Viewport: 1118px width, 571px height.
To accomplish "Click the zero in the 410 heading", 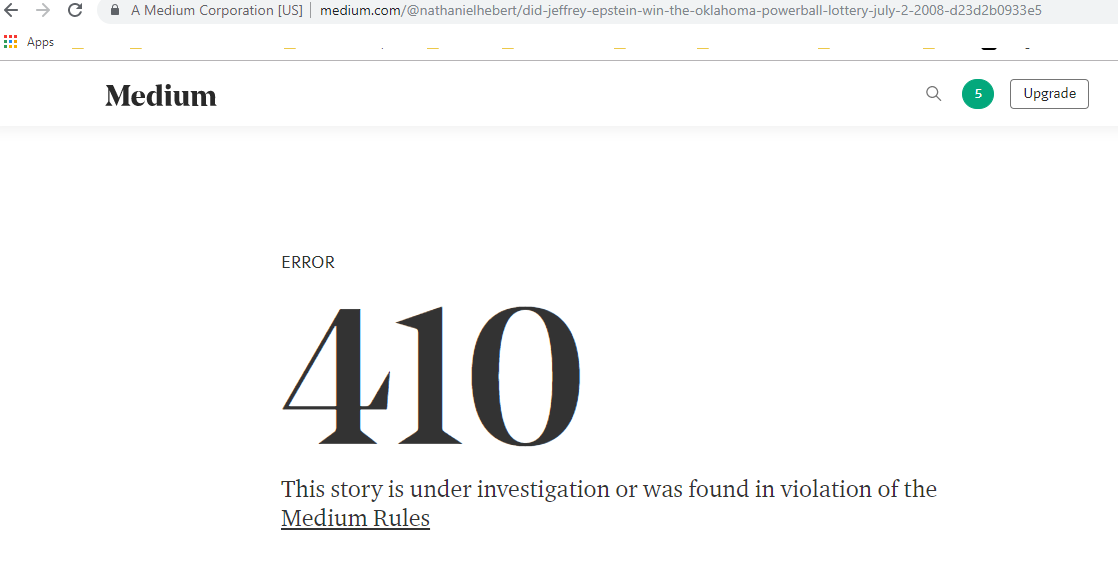I will [525, 376].
